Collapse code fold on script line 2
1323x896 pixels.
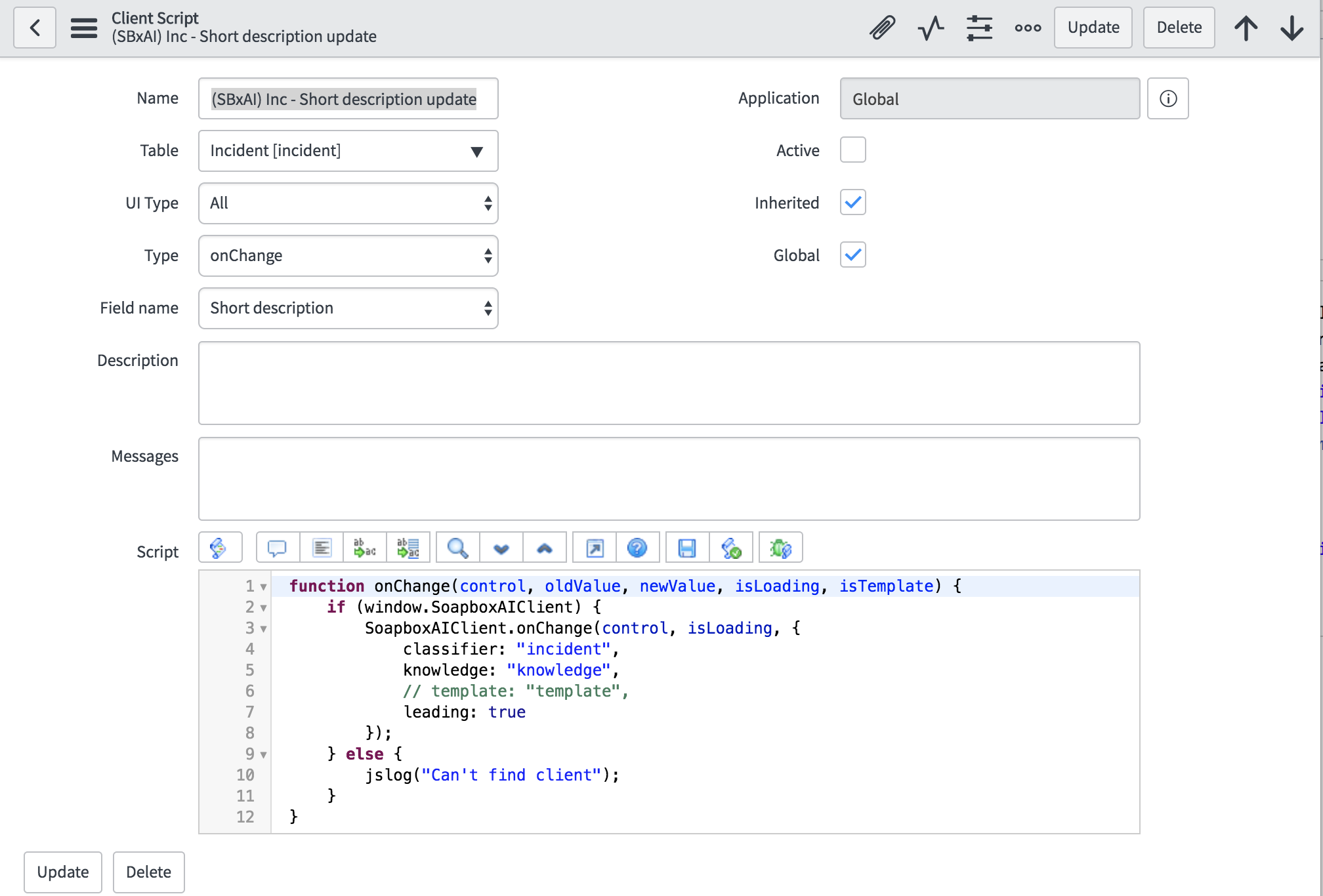[263, 608]
